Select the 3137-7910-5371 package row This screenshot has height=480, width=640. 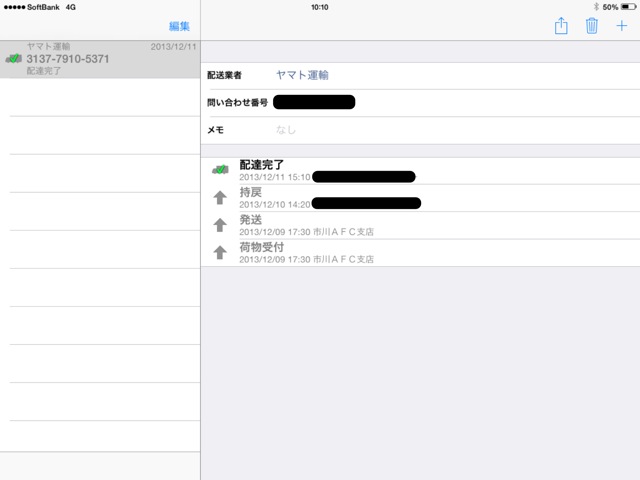100,59
